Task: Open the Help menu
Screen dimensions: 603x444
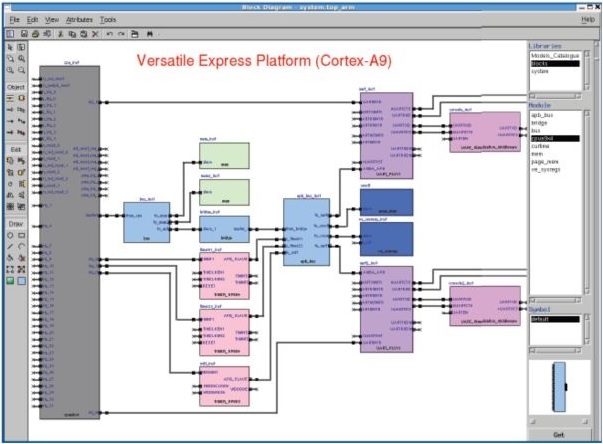Action: click(x=588, y=20)
